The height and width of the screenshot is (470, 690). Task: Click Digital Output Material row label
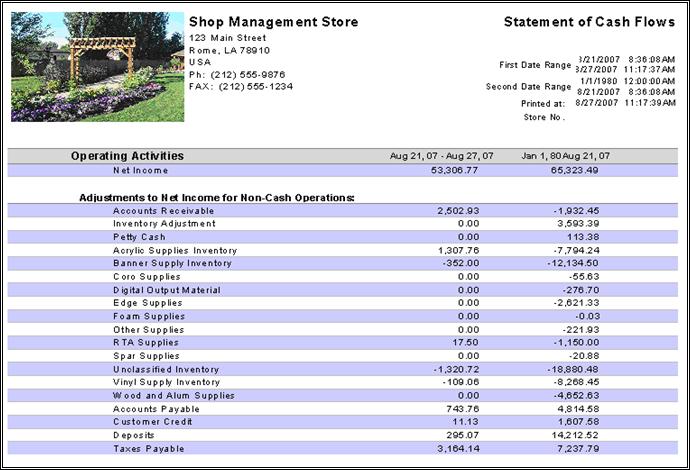tap(167, 290)
